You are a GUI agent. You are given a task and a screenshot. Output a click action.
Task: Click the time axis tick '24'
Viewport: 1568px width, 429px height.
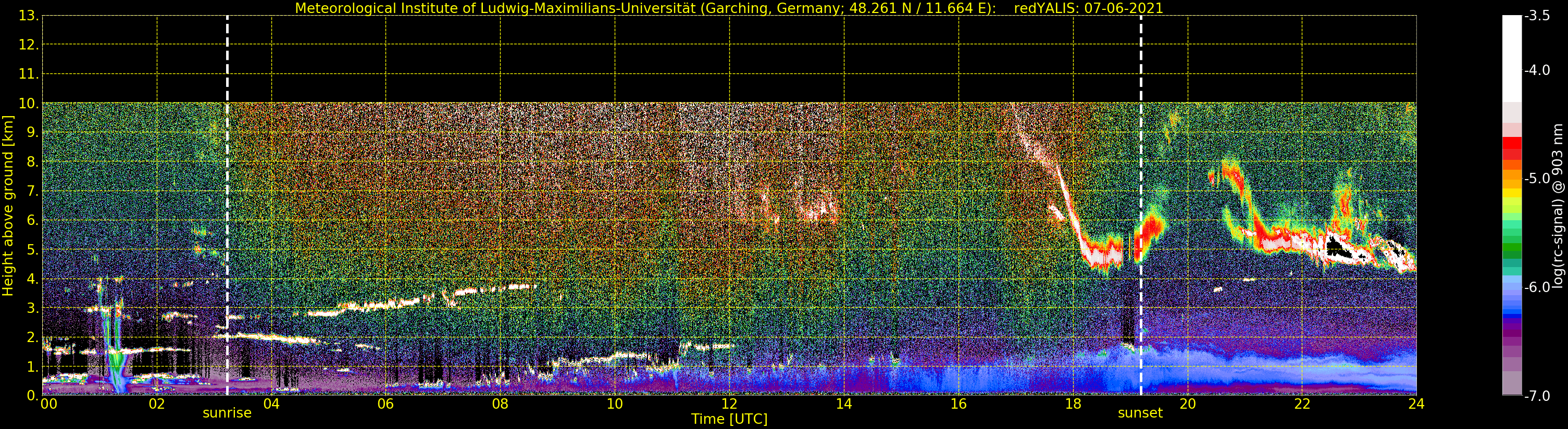click(1416, 404)
